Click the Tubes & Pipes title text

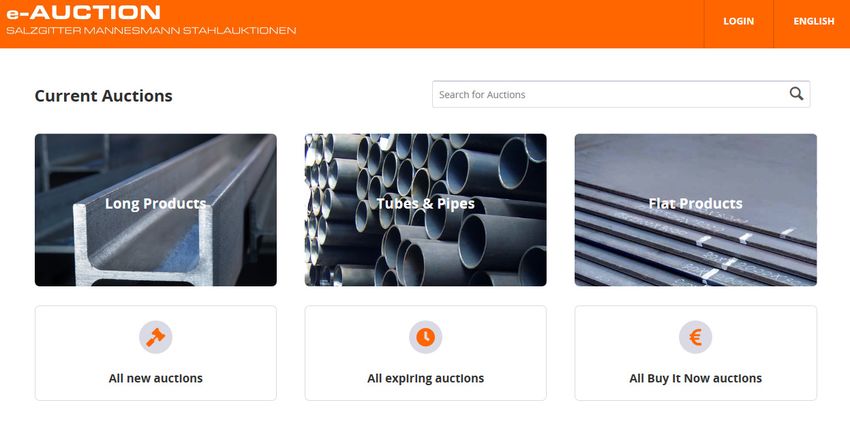(426, 203)
